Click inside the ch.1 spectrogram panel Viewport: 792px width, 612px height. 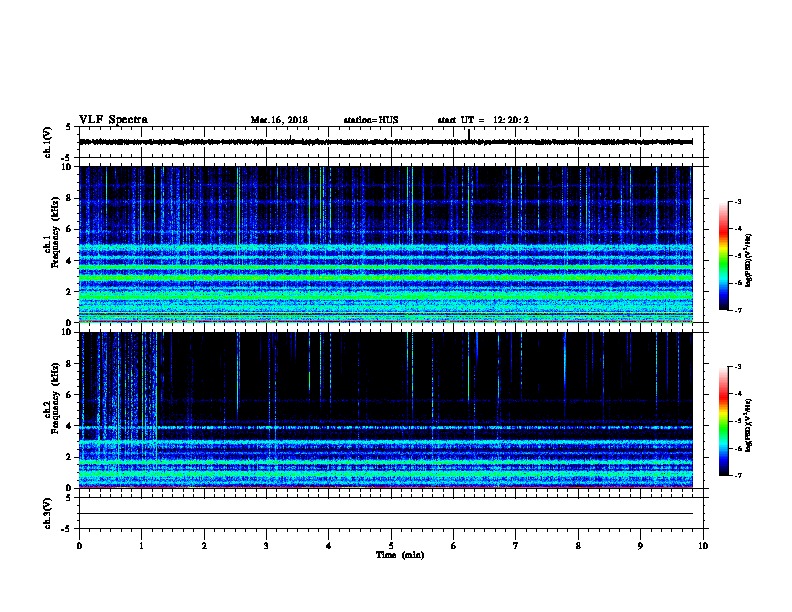pyautogui.click(x=386, y=244)
